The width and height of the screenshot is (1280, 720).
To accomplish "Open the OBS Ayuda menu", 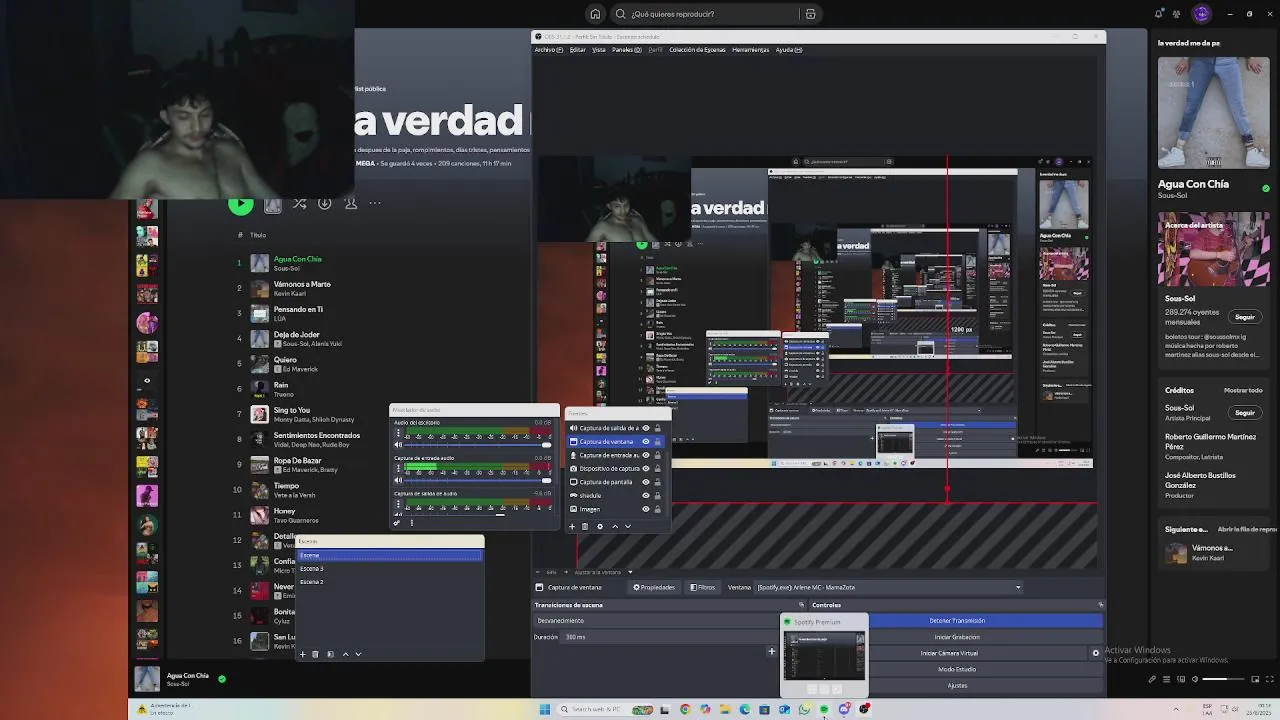I will coord(789,50).
